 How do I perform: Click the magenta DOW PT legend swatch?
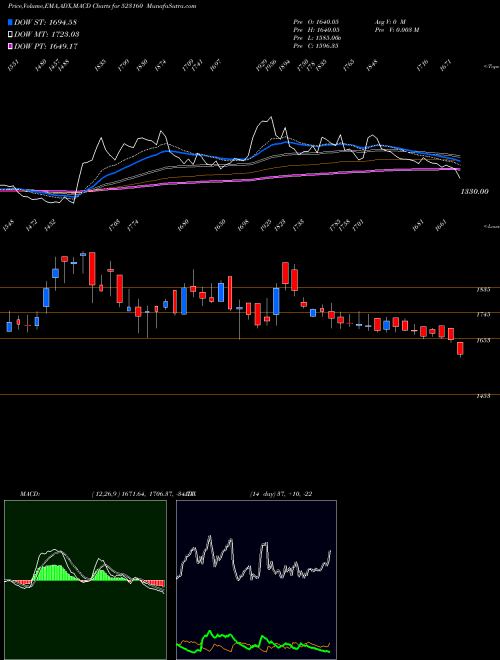pos(10,46)
